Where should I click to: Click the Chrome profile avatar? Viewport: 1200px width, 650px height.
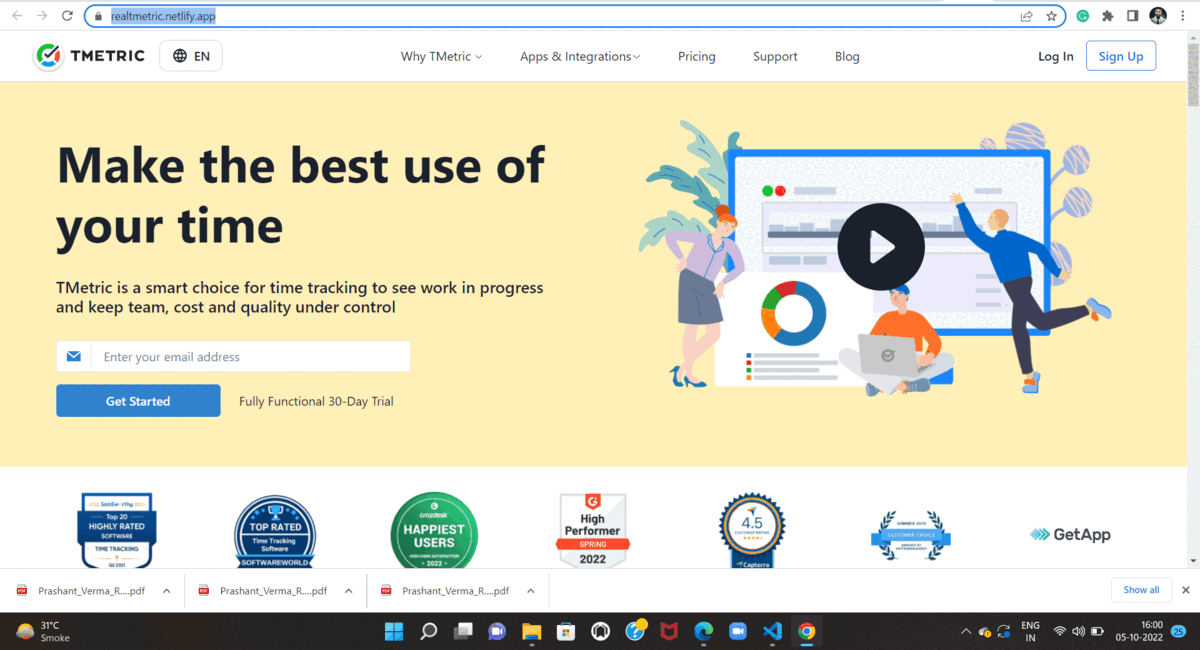(1157, 15)
